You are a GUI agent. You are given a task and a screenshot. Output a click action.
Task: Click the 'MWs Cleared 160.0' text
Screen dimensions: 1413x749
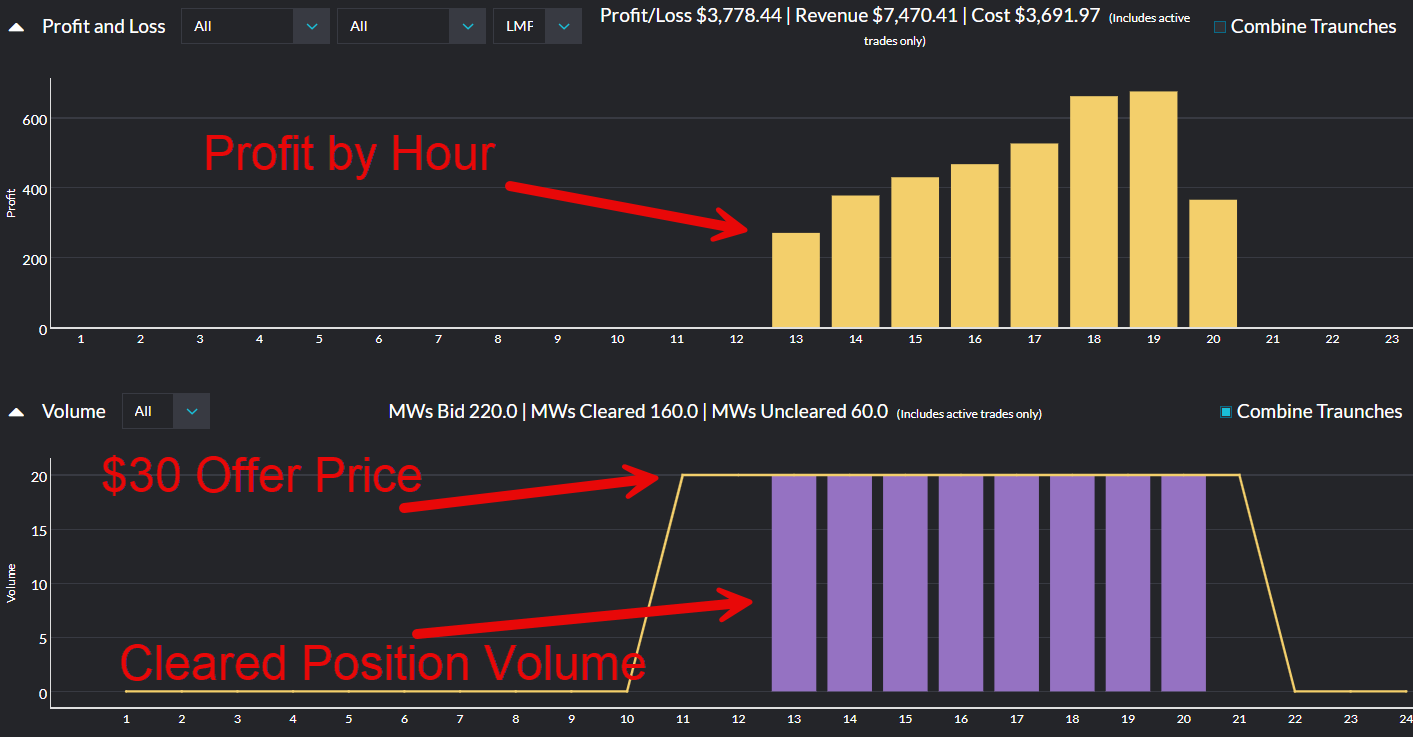(x=614, y=411)
